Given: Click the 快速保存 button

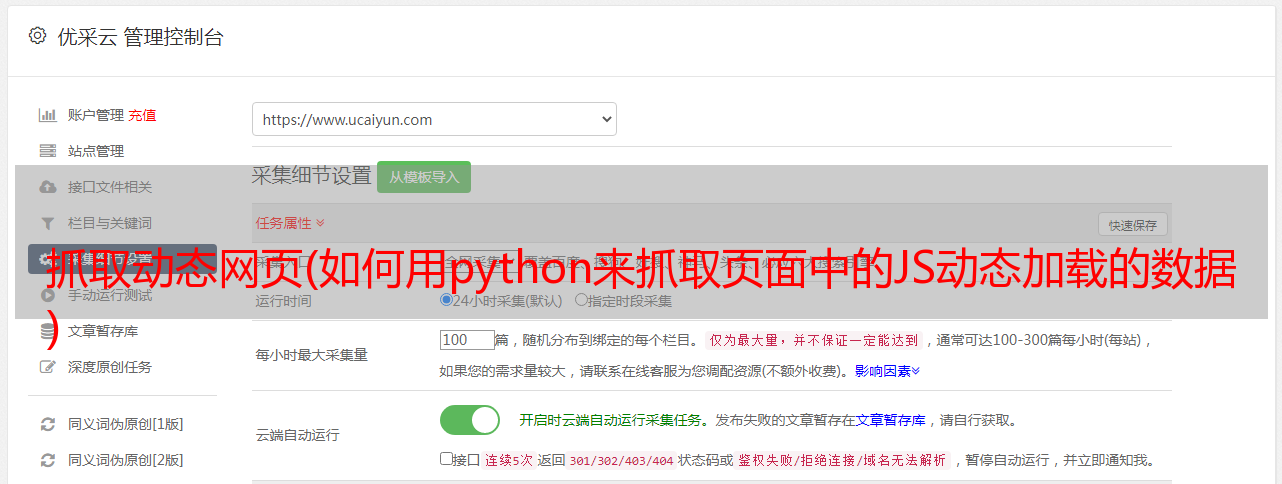Looking at the screenshot, I should pos(1132,225).
